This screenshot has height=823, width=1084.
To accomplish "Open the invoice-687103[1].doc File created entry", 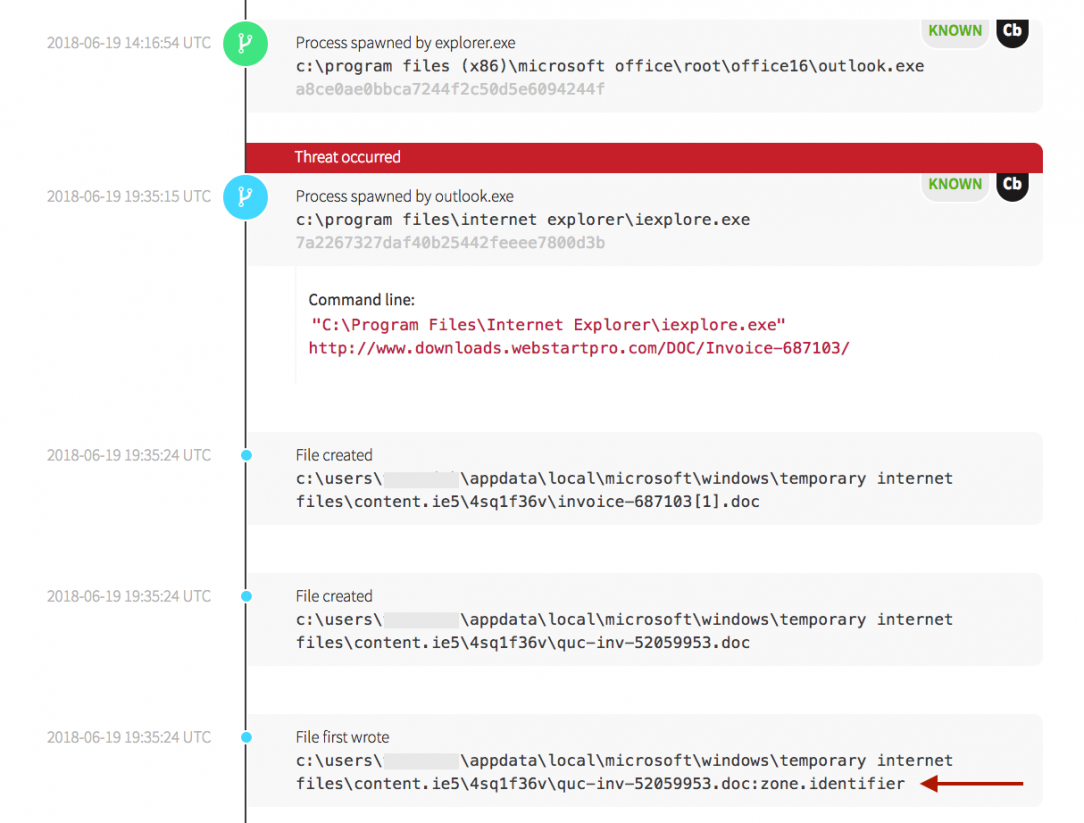I will point(644,479).
